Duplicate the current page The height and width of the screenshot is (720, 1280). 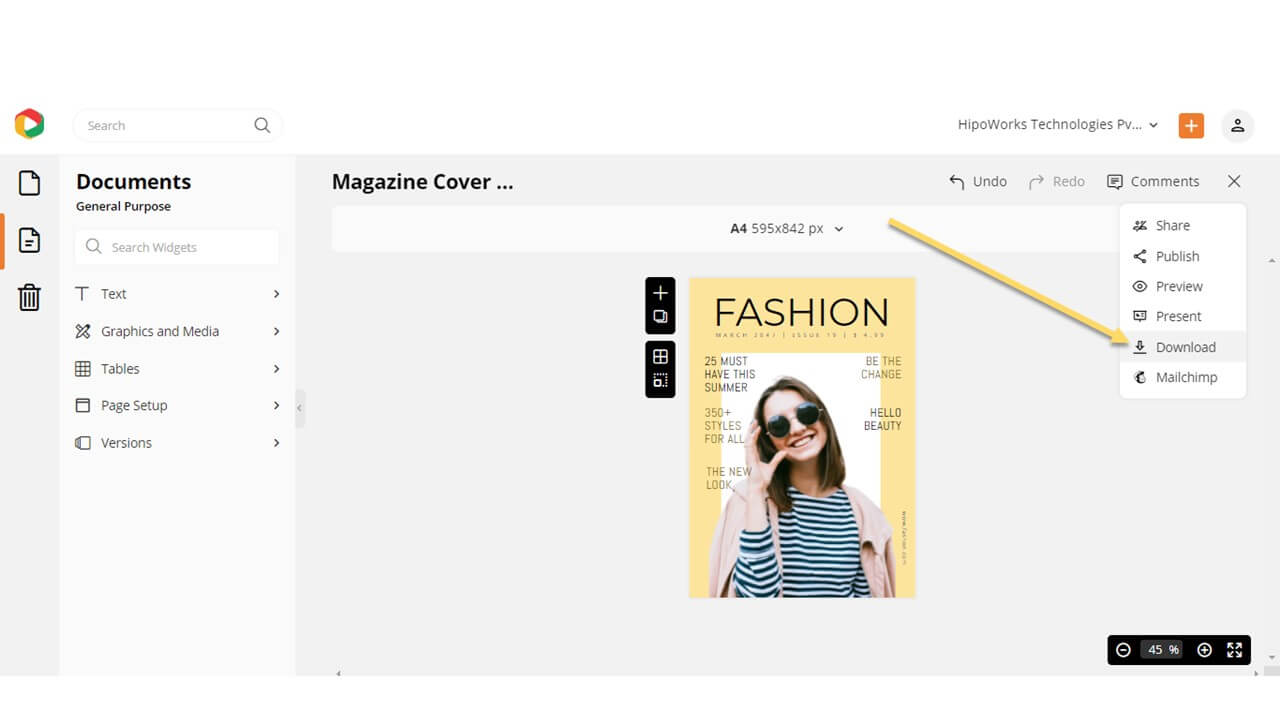click(x=660, y=316)
